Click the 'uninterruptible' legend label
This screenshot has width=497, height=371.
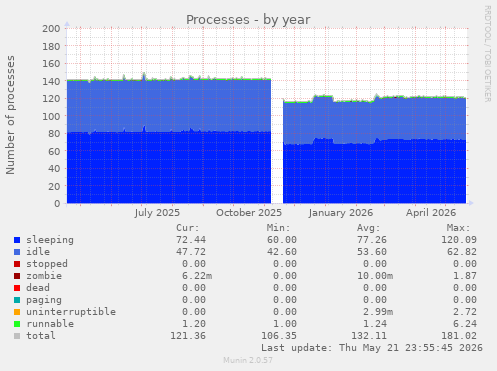coord(71,312)
